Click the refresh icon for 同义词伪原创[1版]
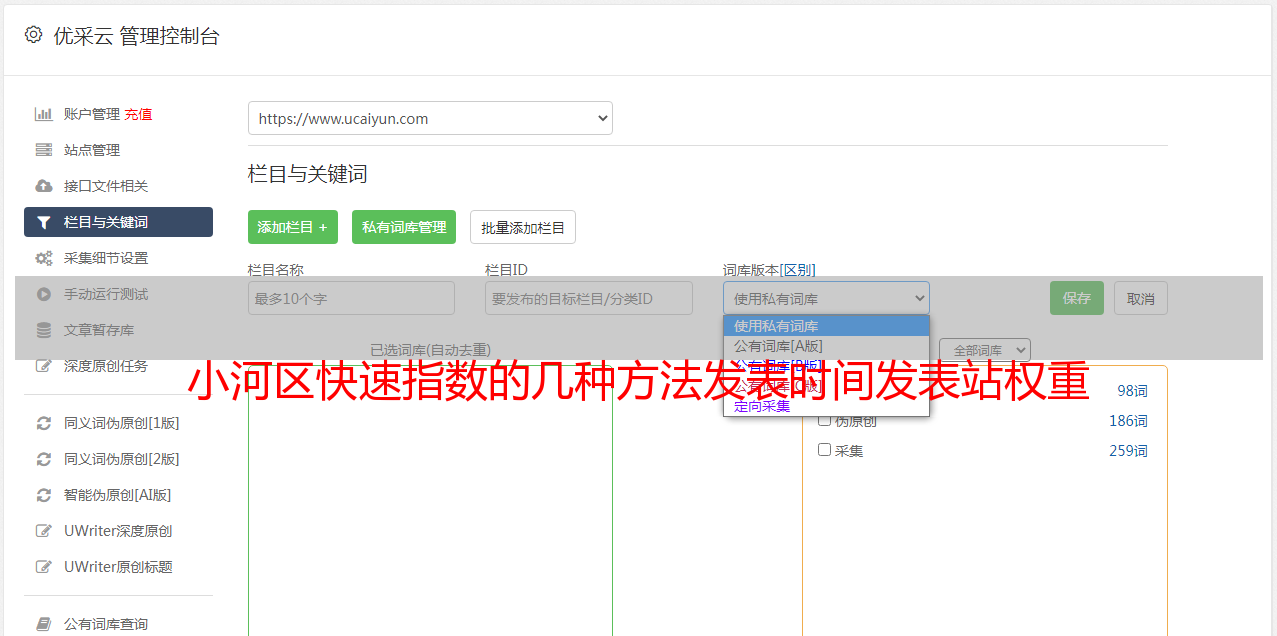This screenshot has width=1277, height=636. (43, 423)
